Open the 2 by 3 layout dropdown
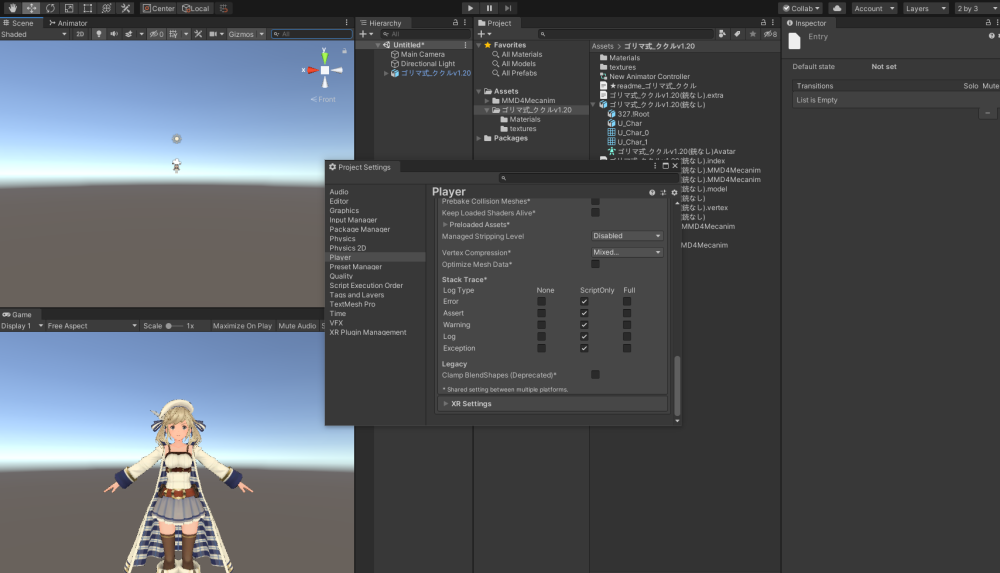1000x573 pixels. click(x=976, y=8)
